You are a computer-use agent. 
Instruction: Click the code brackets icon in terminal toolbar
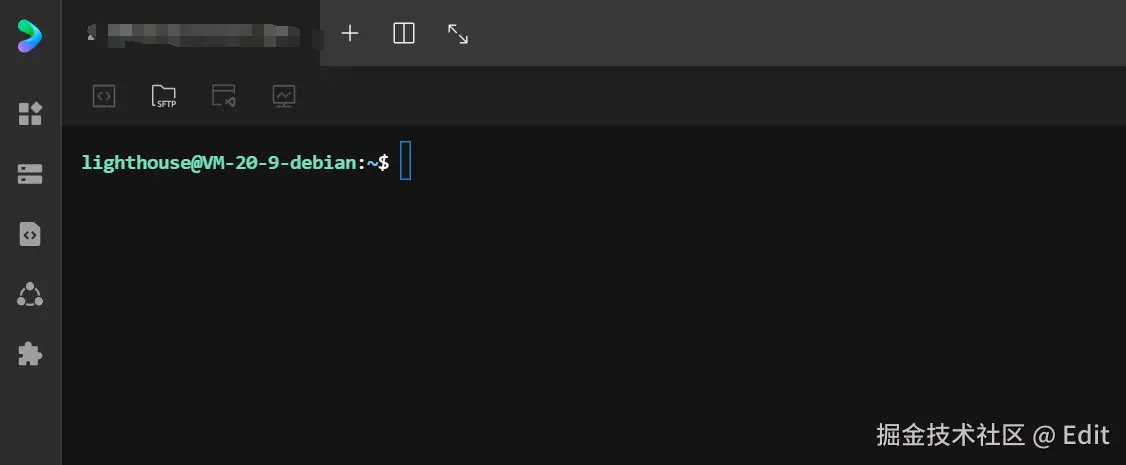pos(104,96)
